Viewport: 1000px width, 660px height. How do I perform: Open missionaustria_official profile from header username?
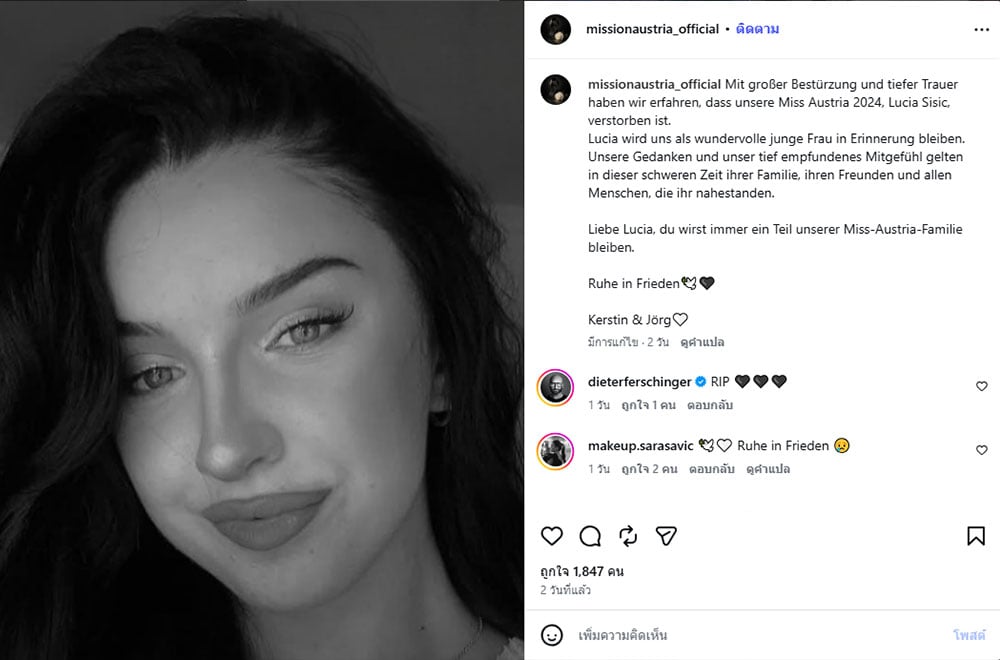[x=652, y=29]
